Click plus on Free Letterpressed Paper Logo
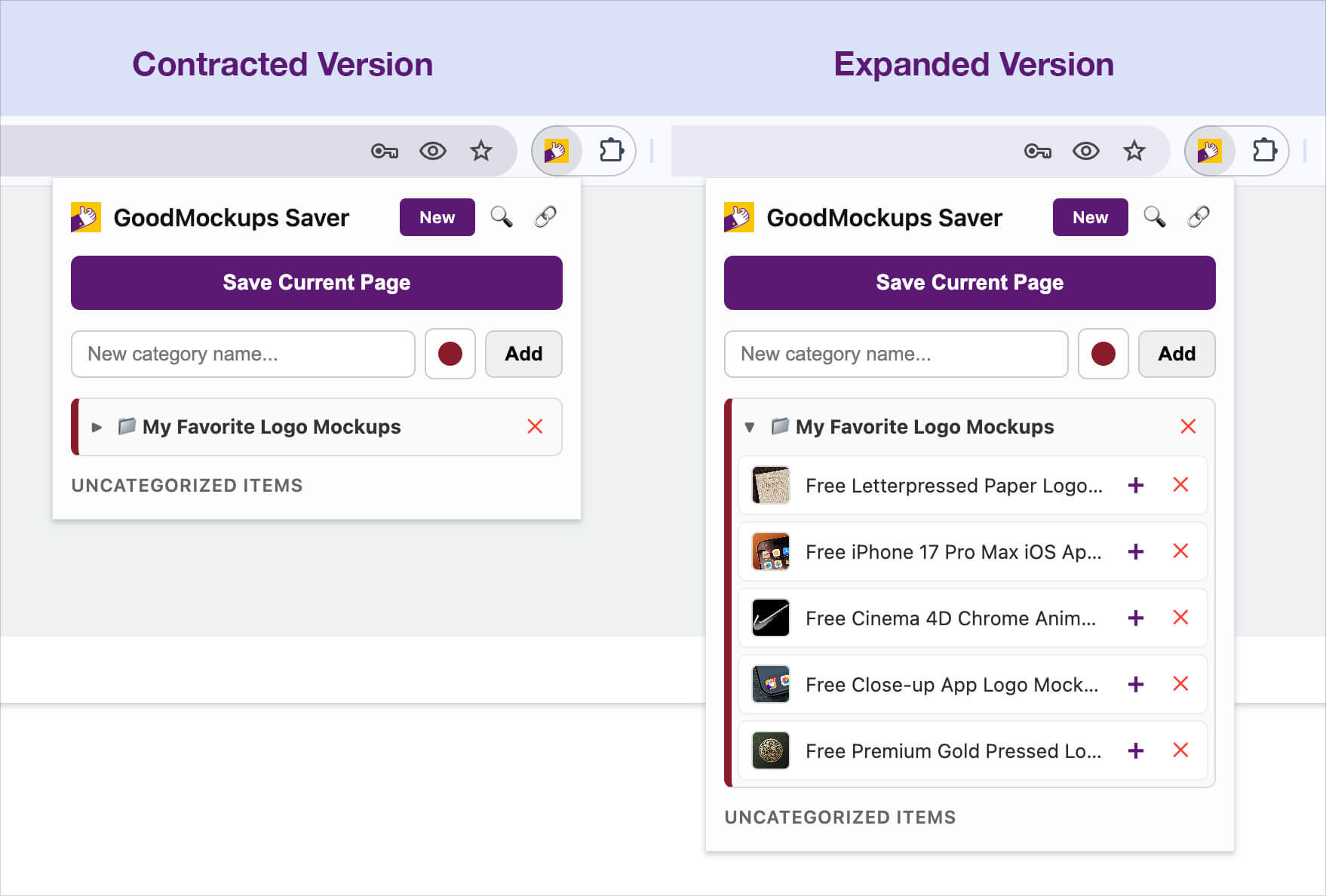The width and height of the screenshot is (1326, 896). (1136, 486)
